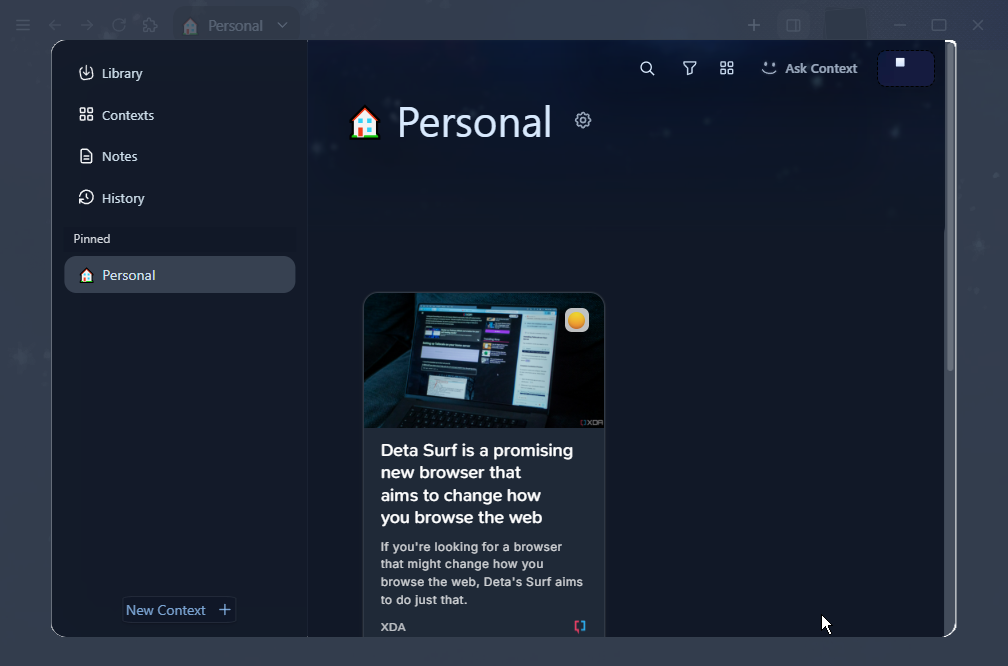This screenshot has height=666, width=1008.
Task: Select the pinned Personal context
Action: [x=179, y=274]
